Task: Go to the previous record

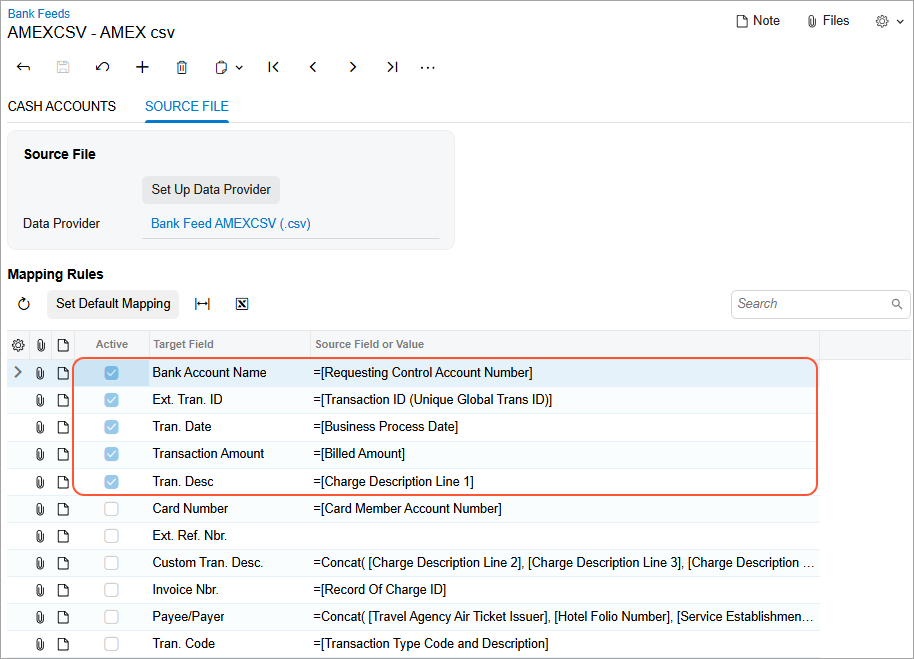Action: point(313,67)
